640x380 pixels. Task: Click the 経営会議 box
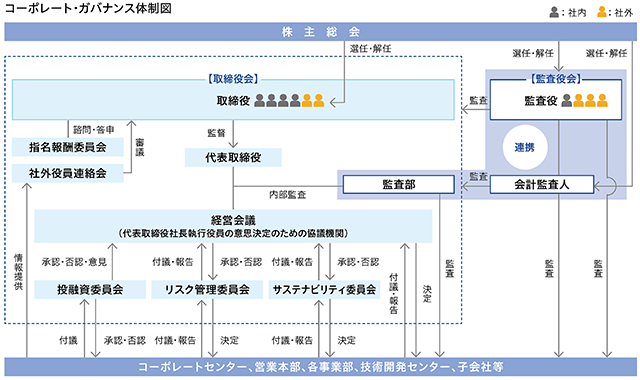tap(233, 227)
